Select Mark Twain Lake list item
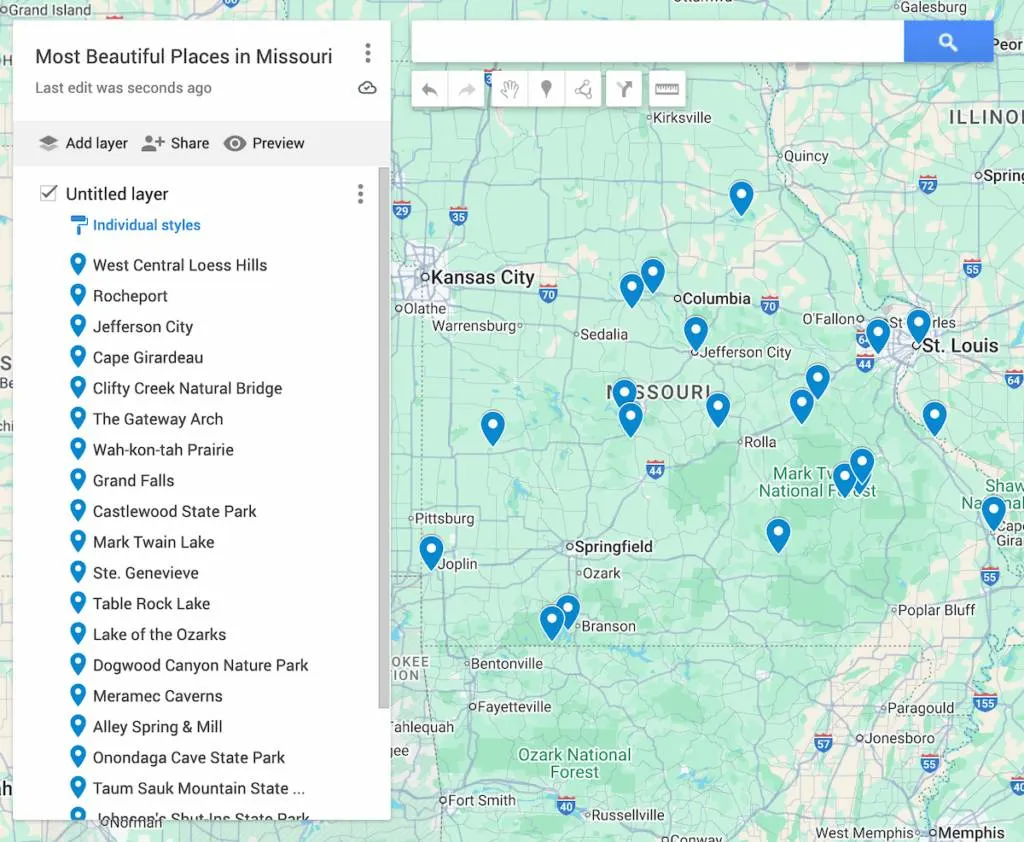 click(153, 542)
